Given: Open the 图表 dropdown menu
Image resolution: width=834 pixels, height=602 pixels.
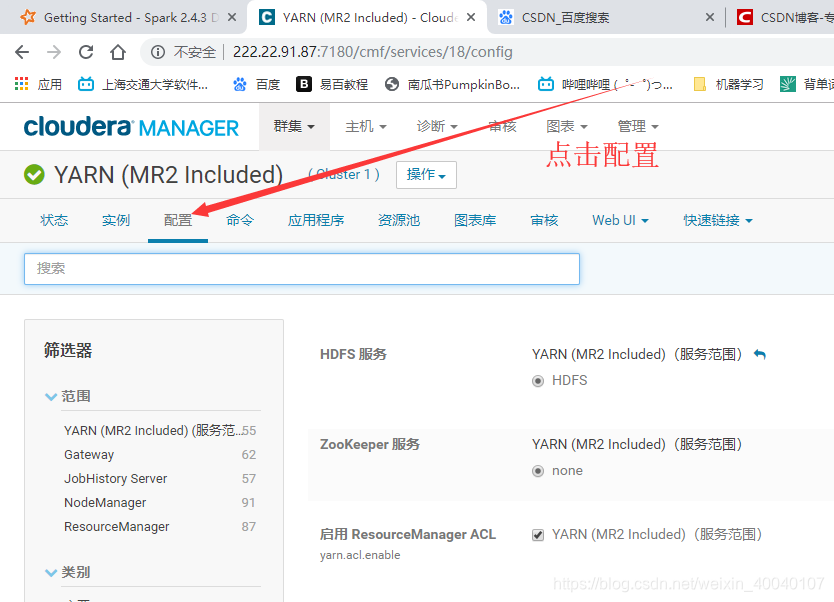Looking at the screenshot, I should click(x=566, y=127).
